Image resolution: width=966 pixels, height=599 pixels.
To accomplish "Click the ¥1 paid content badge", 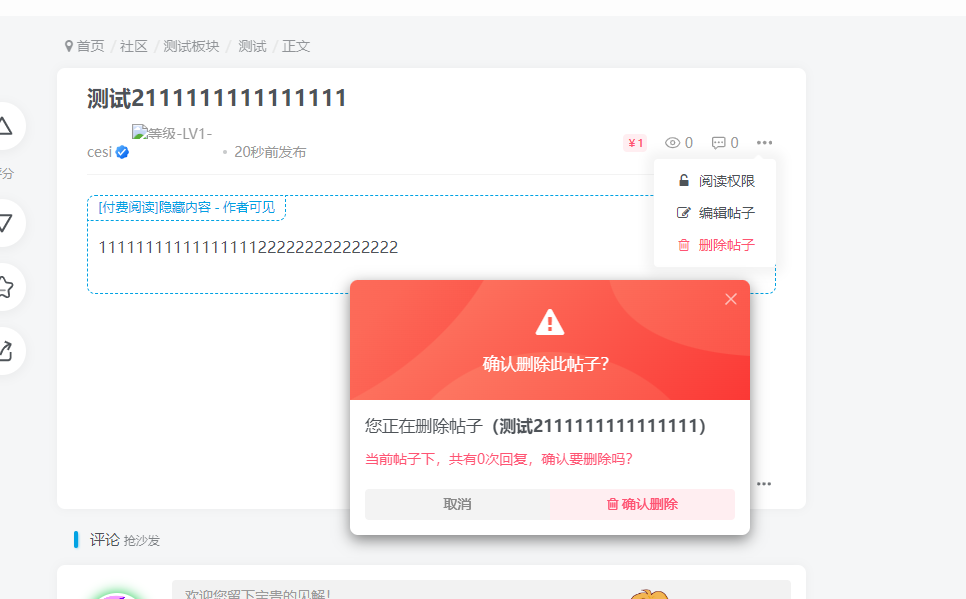I will pyautogui.click(x=634, y=143).
